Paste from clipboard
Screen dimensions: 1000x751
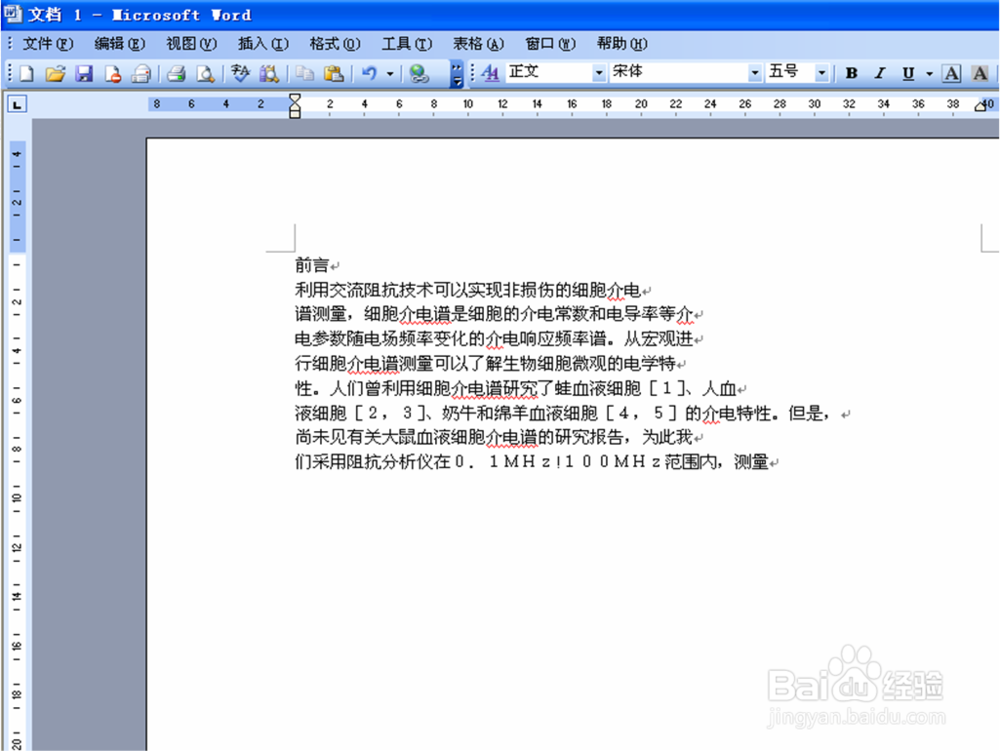click(x=333, y=72)
